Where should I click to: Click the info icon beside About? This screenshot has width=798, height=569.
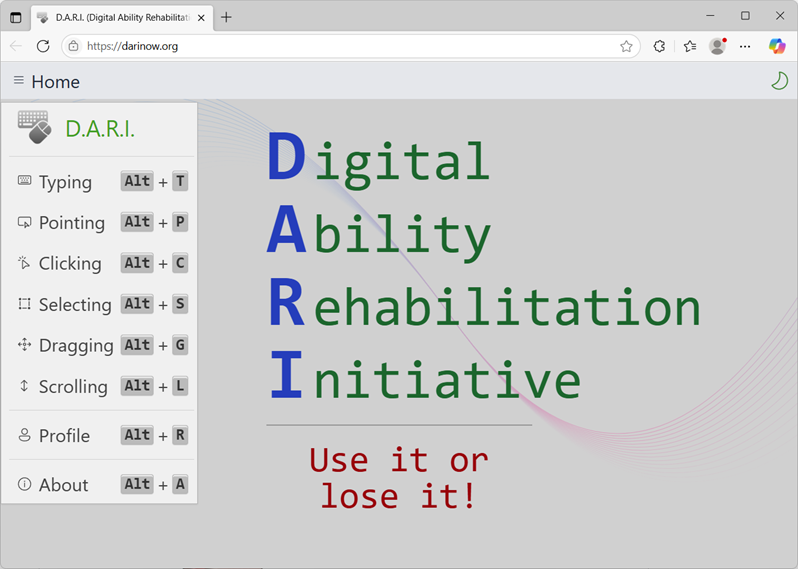coord(24,483)
